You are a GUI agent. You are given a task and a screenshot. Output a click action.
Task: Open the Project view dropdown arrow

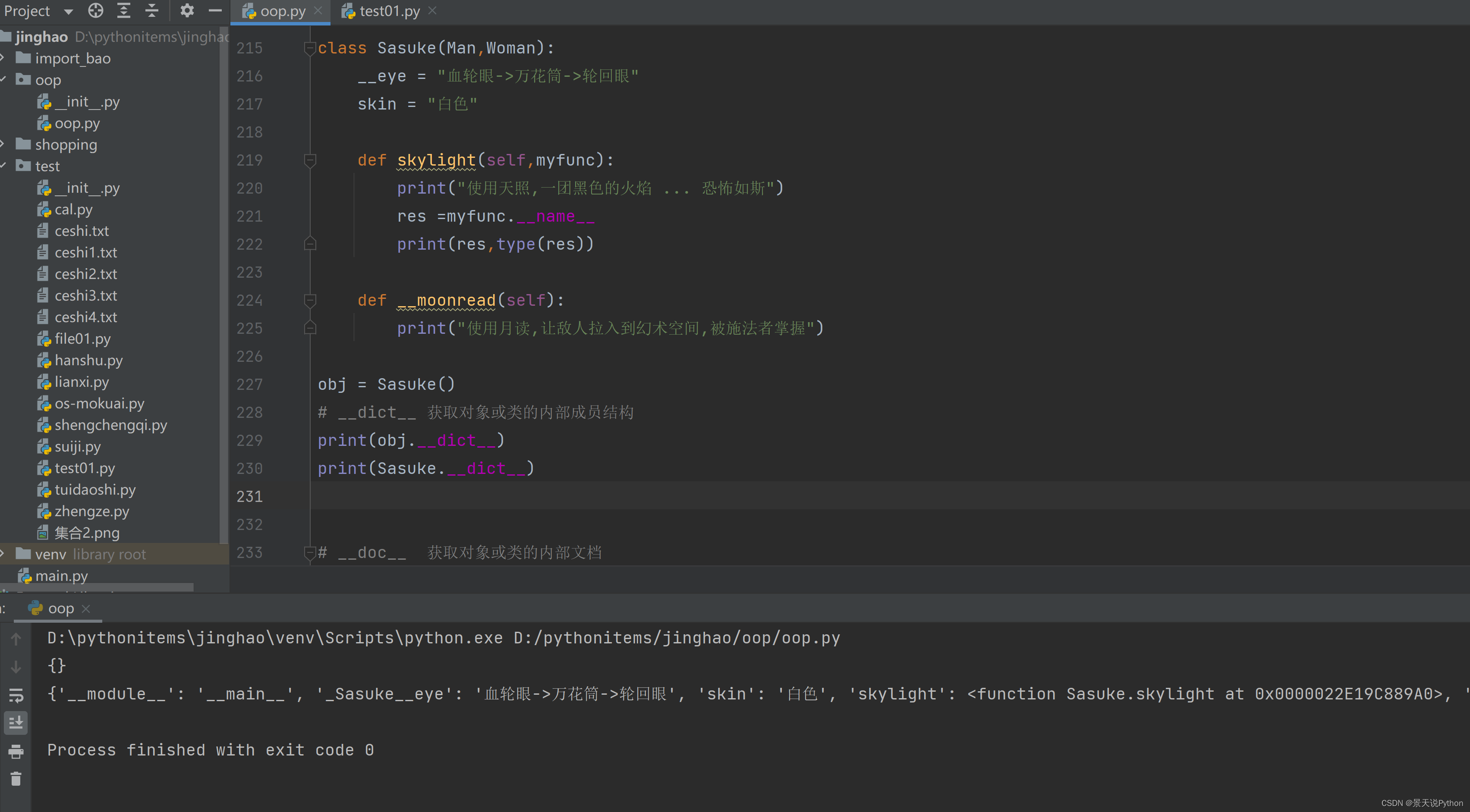69,11
